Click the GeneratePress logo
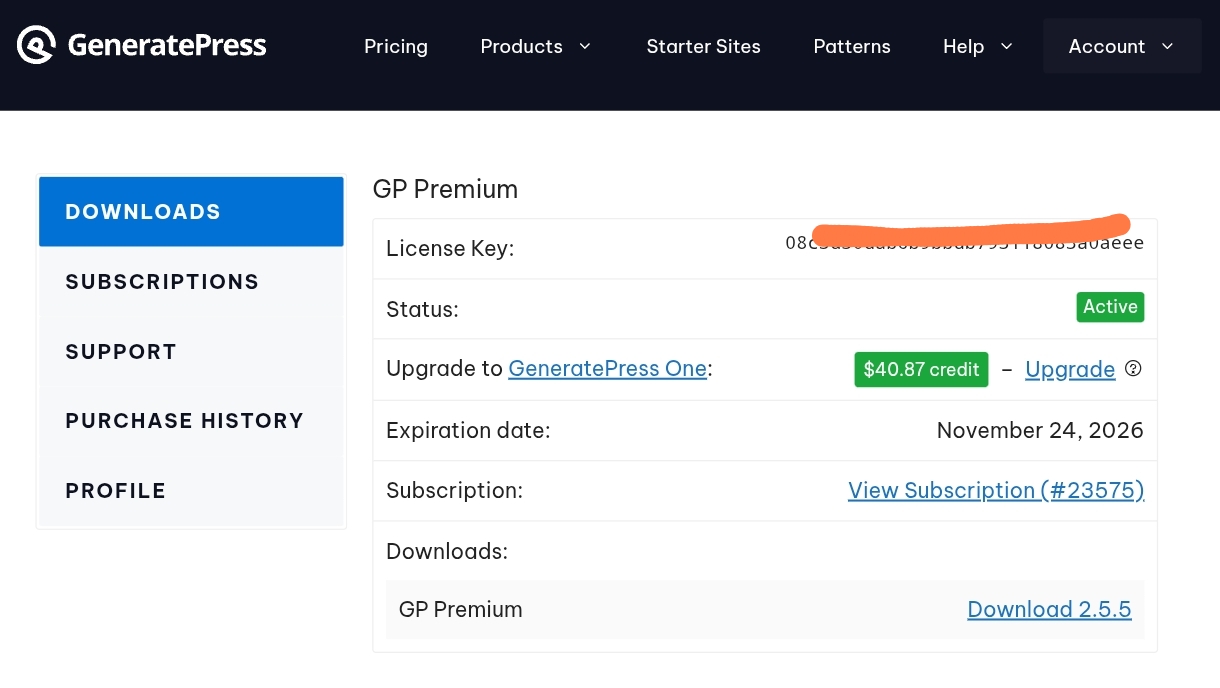 140,44
